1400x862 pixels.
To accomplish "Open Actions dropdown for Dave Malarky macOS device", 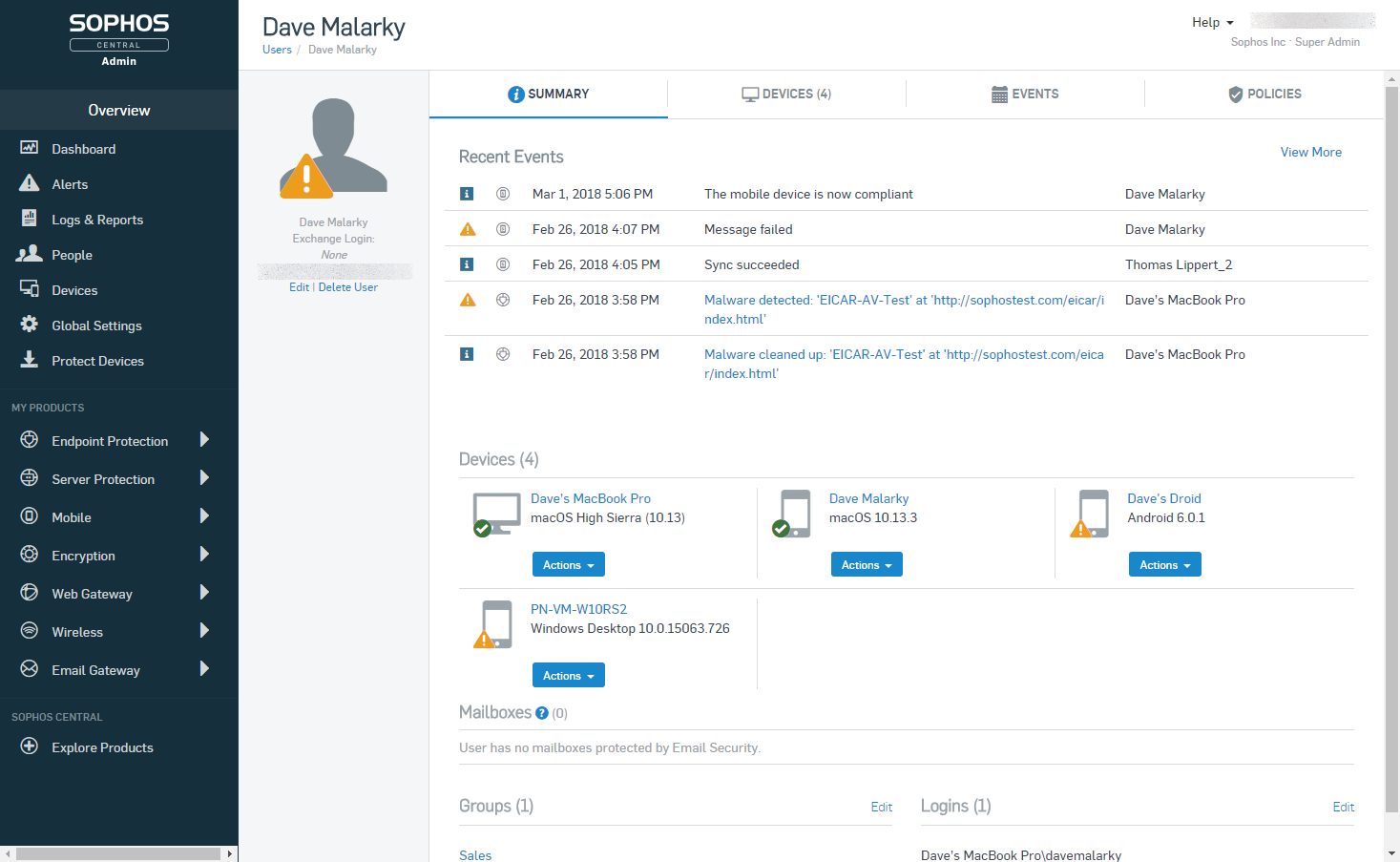I will tap(867, 565).
